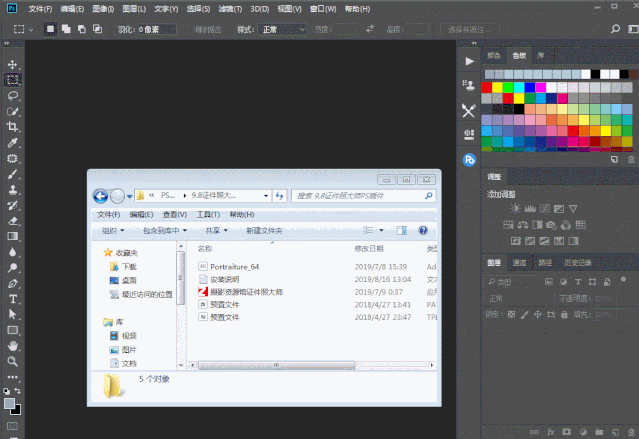Select the Eyedropper tool
Image resolution: width=639 pixels, height=439 pixels.
point(13,143)
